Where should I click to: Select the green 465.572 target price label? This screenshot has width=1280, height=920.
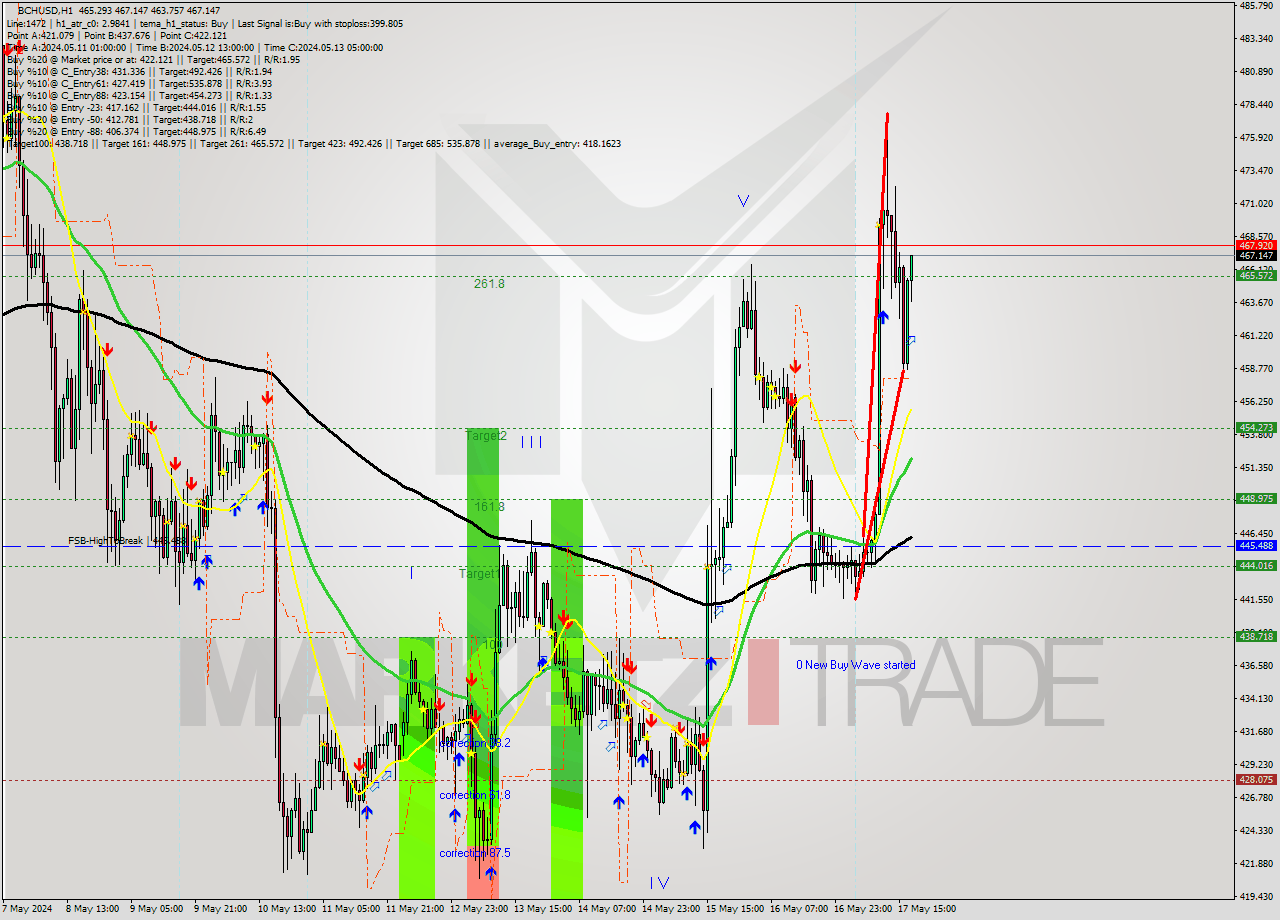point(1255,275)
